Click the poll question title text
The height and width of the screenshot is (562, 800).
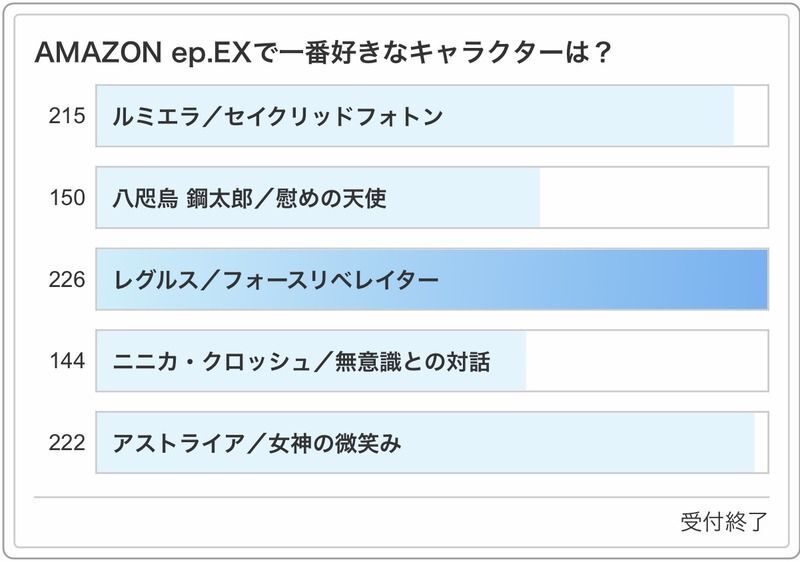[x=323, y=53]
